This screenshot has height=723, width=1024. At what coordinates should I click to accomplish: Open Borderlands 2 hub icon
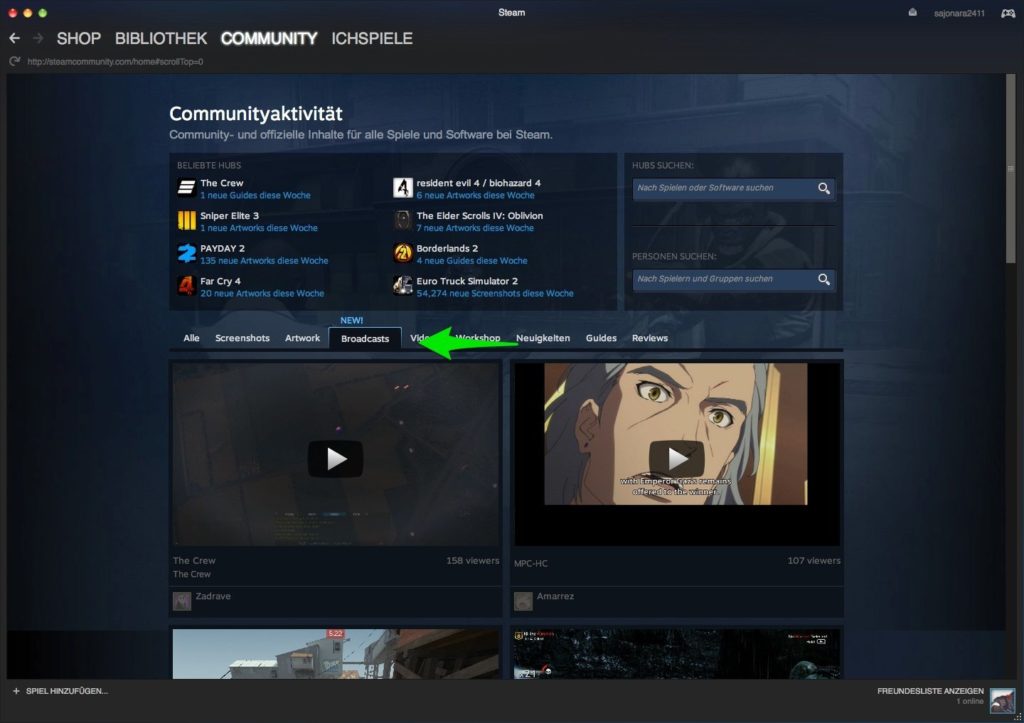(x=402, y=253)
